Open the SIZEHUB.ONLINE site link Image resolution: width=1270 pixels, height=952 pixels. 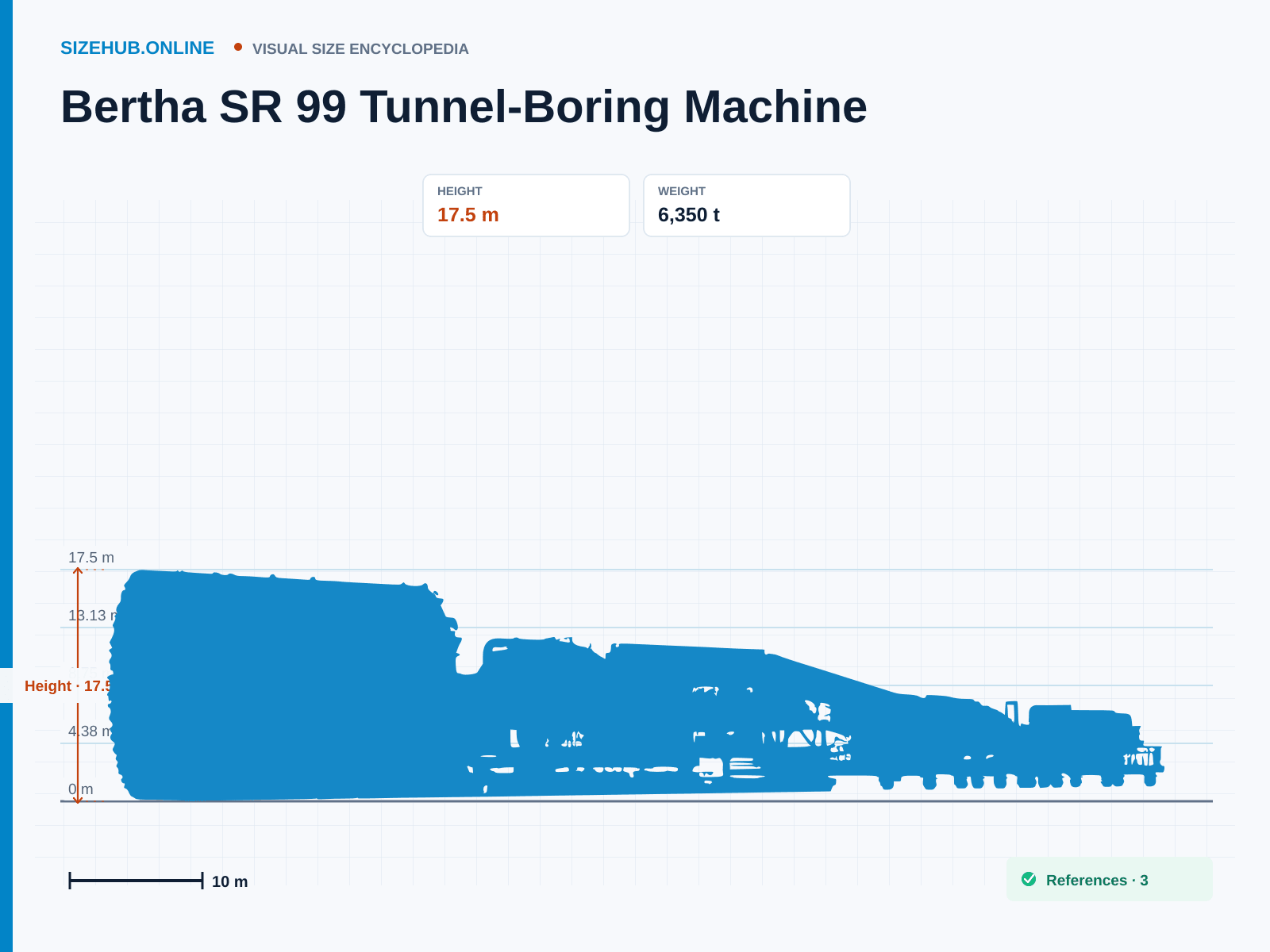pyautogui.click(x=137, y=48)
